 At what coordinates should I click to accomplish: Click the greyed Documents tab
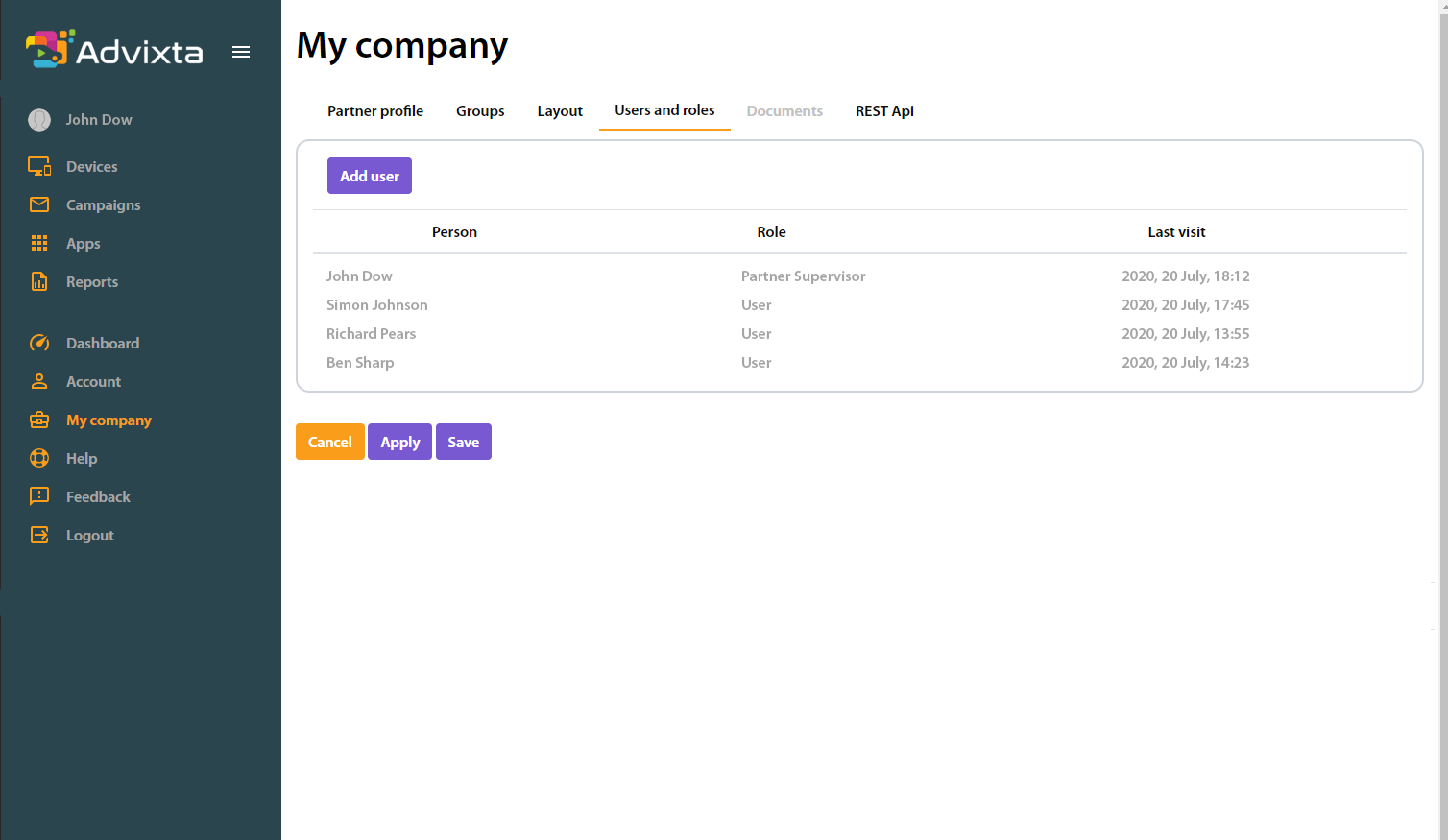[784, 111]
